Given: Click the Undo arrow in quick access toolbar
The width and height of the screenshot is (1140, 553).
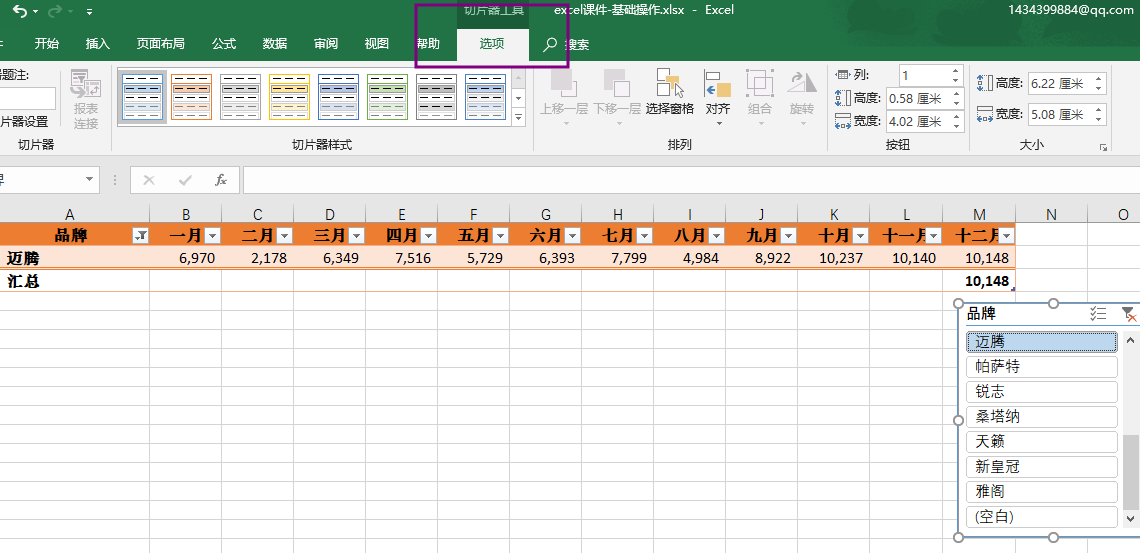Looking at the screenshot, I should 20,11.
